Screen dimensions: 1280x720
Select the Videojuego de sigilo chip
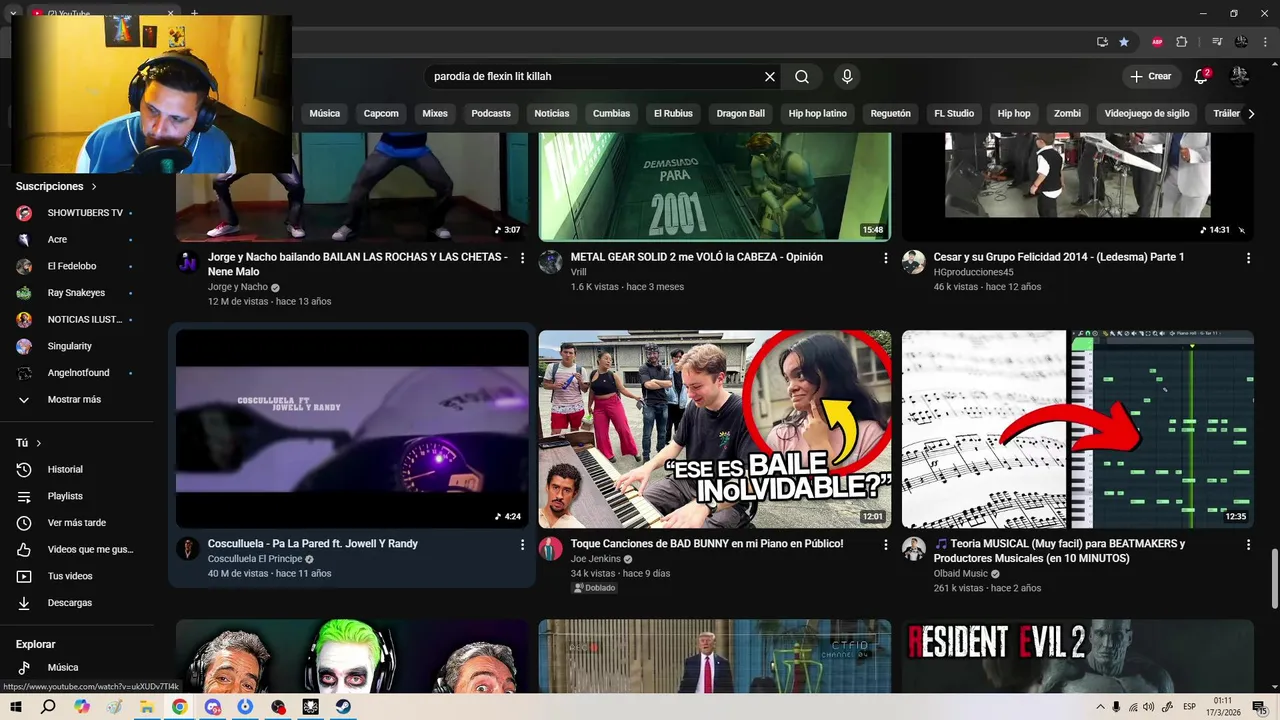point(1147,114)
